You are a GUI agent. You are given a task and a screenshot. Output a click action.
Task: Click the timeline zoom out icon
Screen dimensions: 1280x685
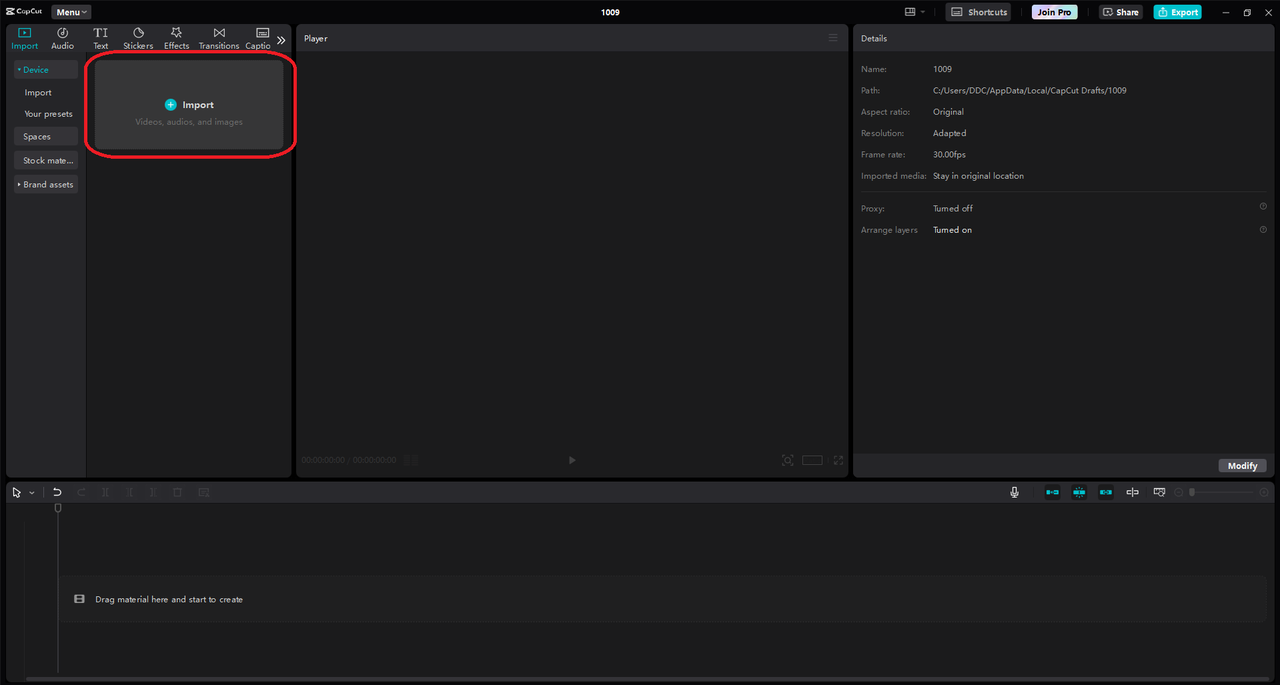(1179, 492)
